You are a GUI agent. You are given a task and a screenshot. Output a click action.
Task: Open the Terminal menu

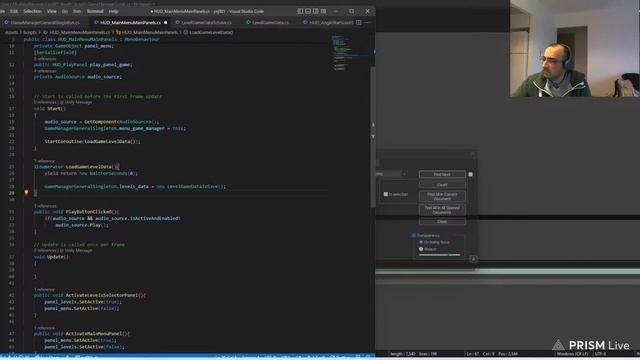coord(95,11)
